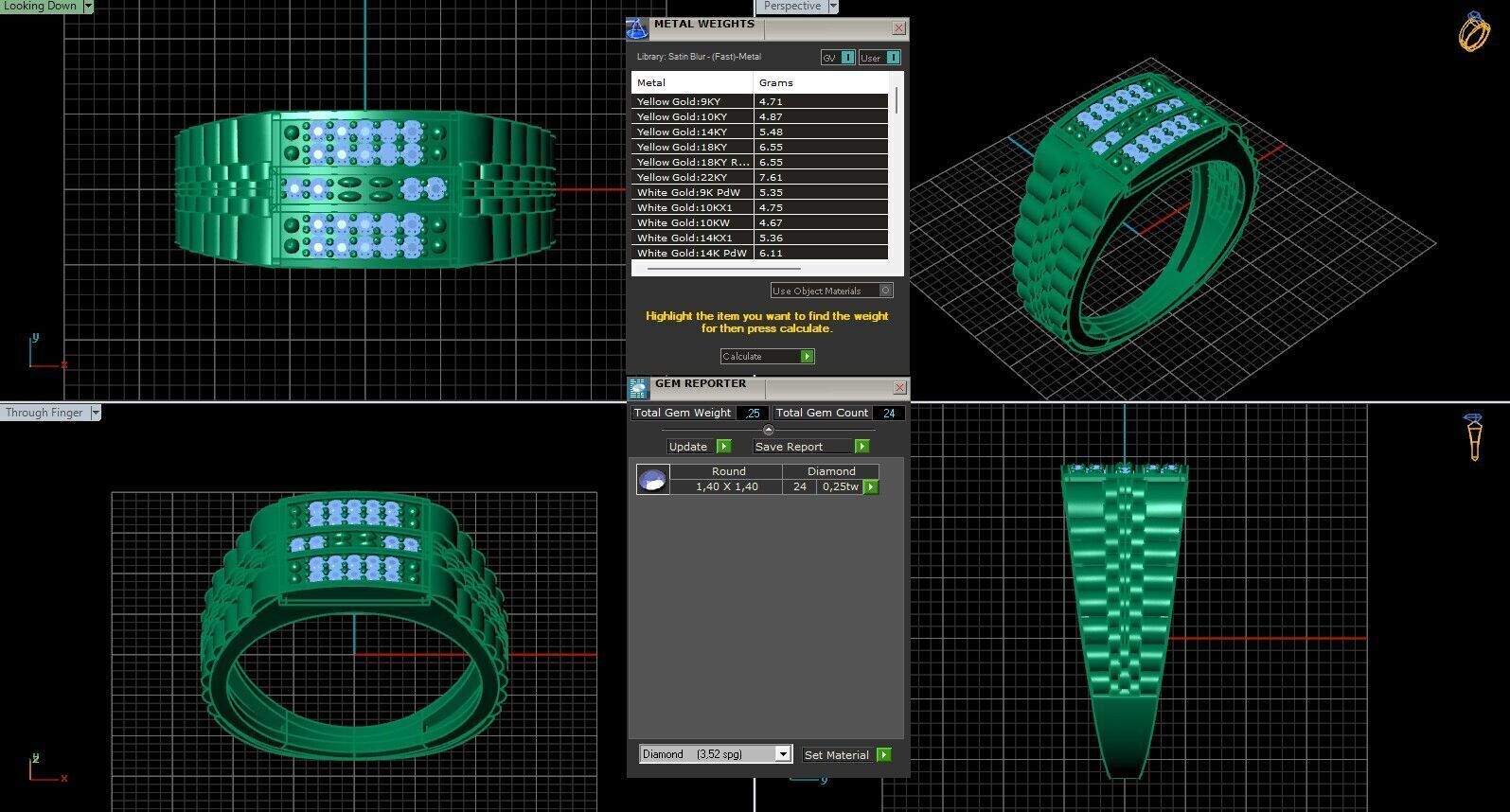Click the Through Finger viewport label
The height and width of the screenshot is (812, 1510).
(44, 413)
